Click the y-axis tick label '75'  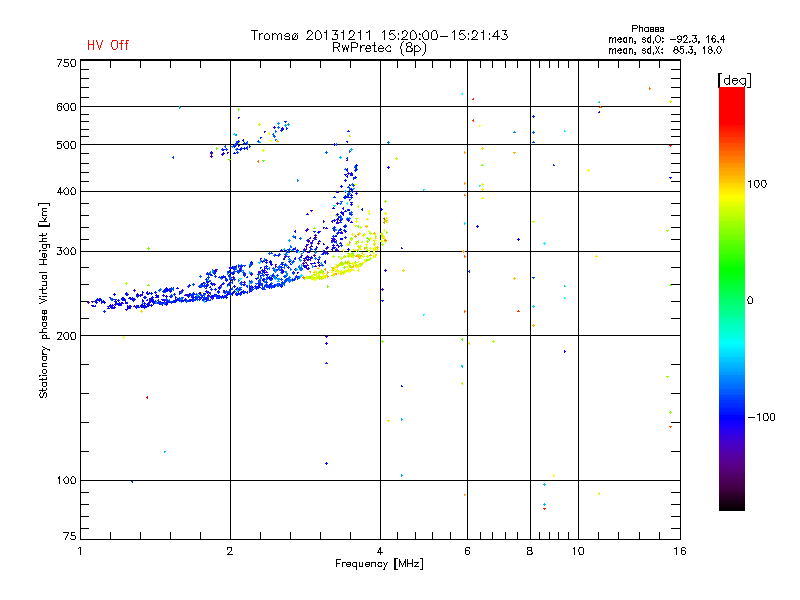70,536
